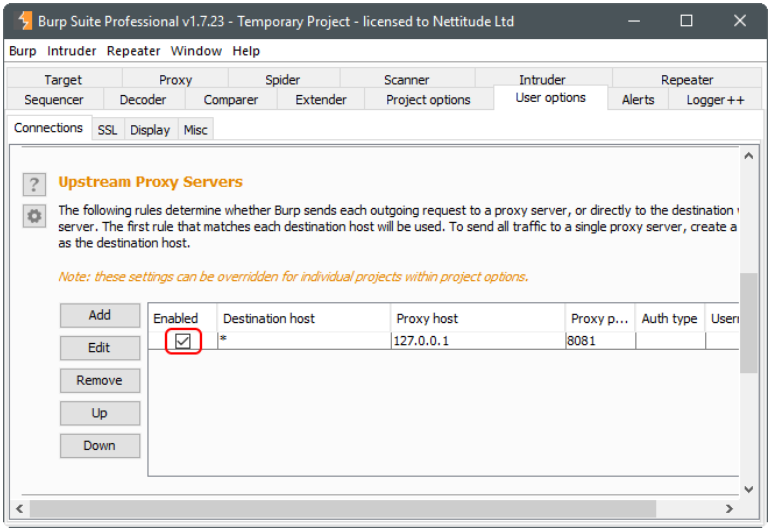Select the 127.0.0.1 proxy host cell
768x528 pixels.
click(x=477, y=341)
